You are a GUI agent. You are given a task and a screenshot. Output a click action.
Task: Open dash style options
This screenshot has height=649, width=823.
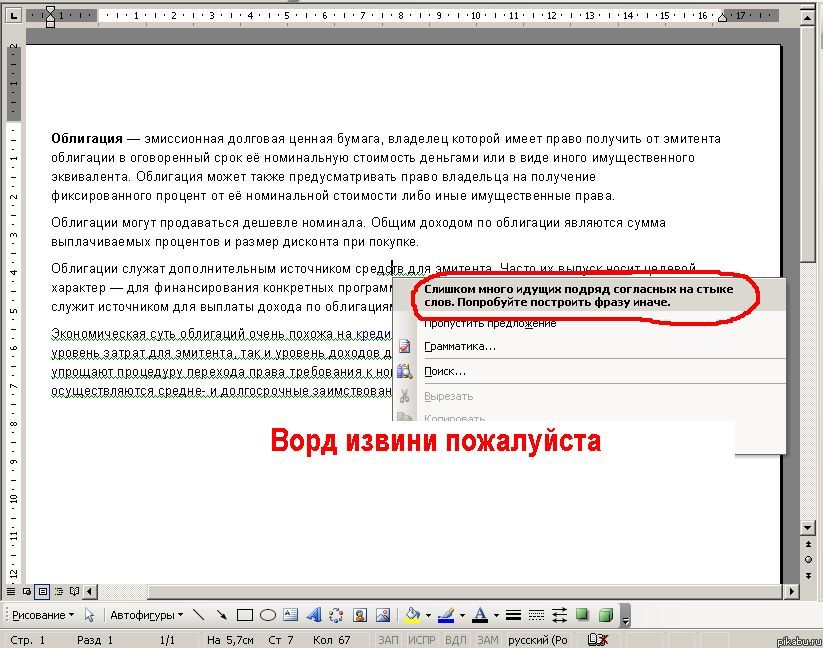536,615
